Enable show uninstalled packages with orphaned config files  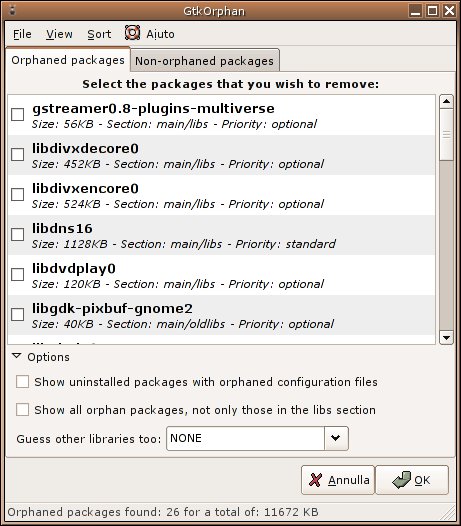pyautogui.click(x=22, y=382)
